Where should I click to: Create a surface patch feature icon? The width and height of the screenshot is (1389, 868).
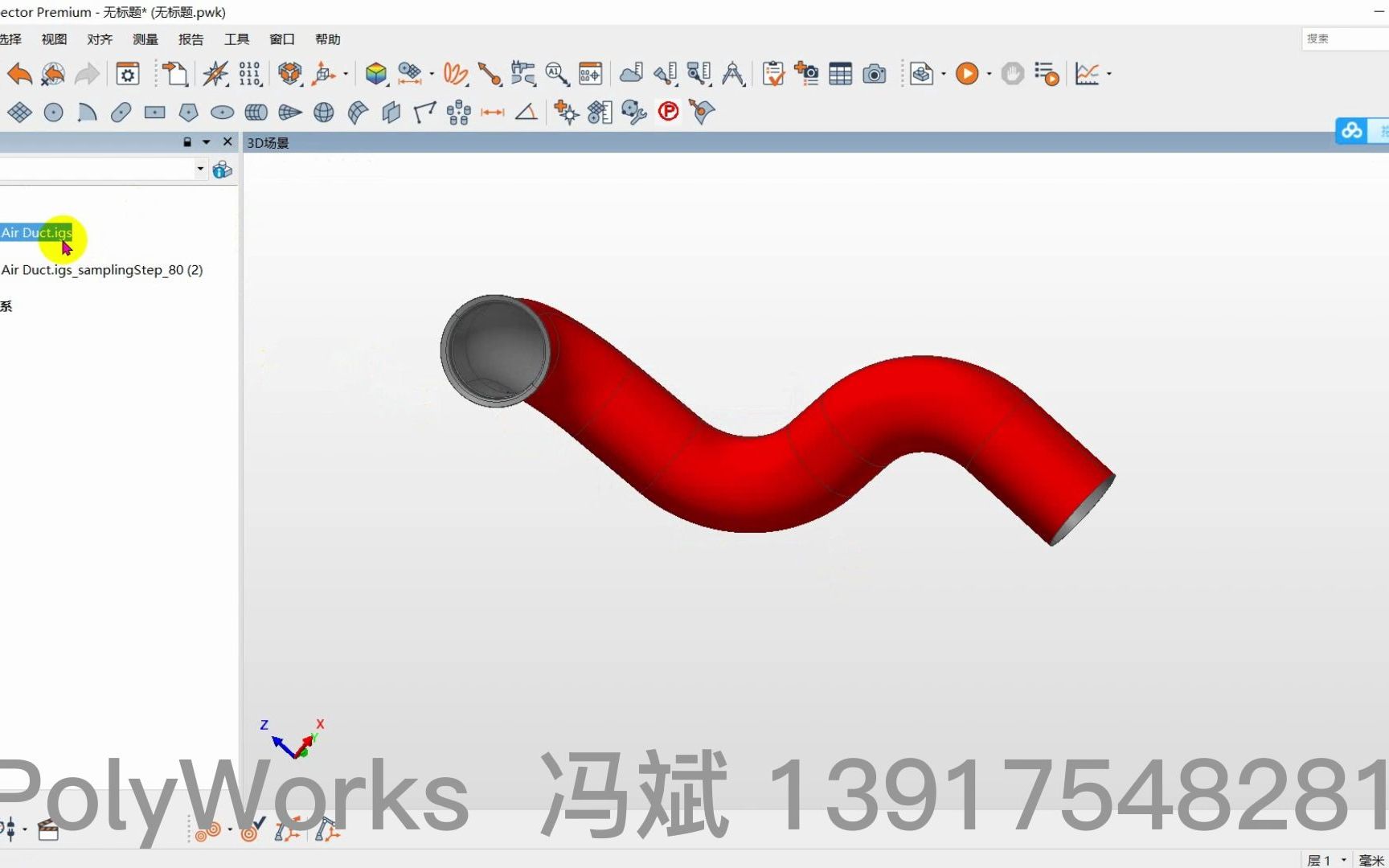(358, 113)
